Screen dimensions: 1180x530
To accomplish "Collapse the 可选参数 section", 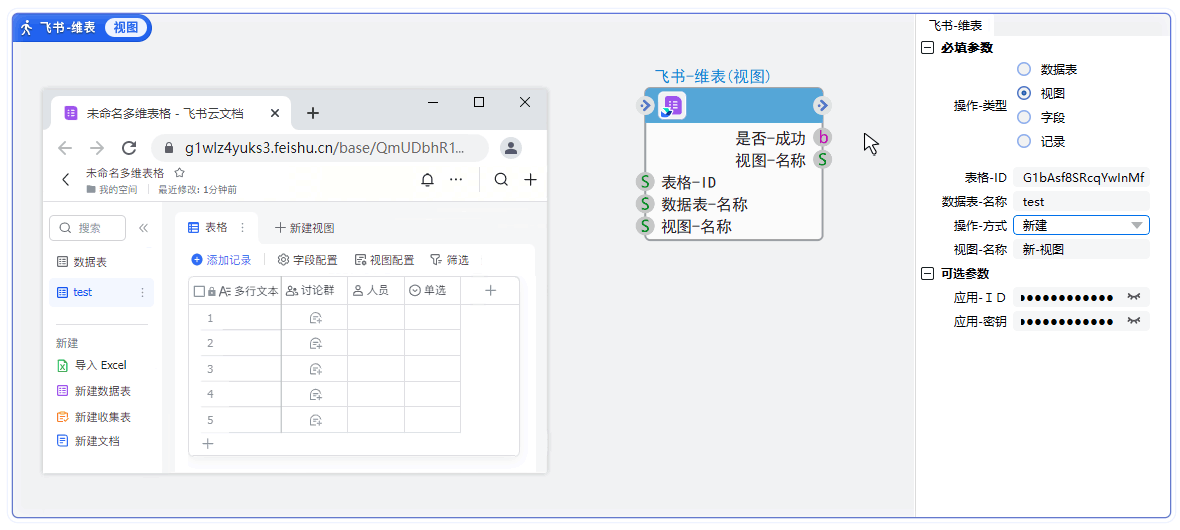I will click(x=928, y=273).
